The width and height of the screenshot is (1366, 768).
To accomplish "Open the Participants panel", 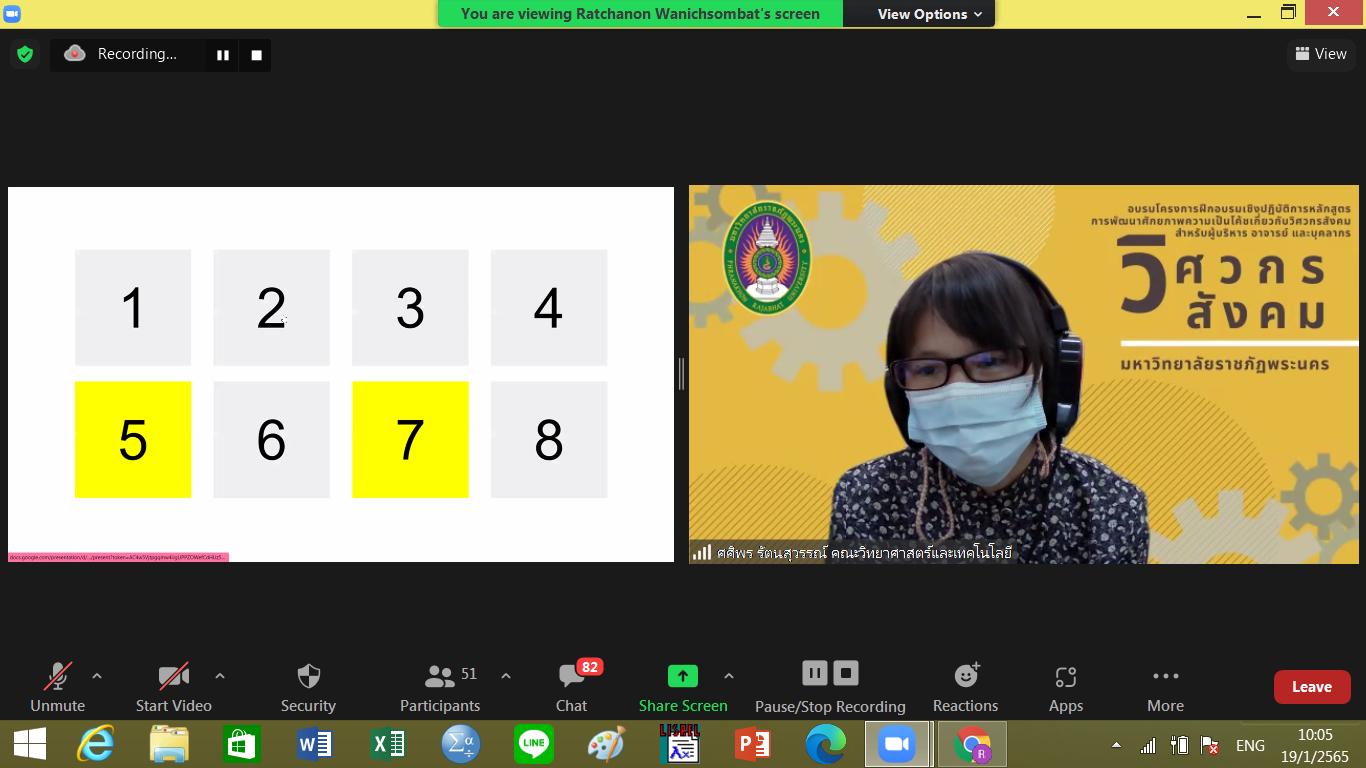I will point(440,688).
